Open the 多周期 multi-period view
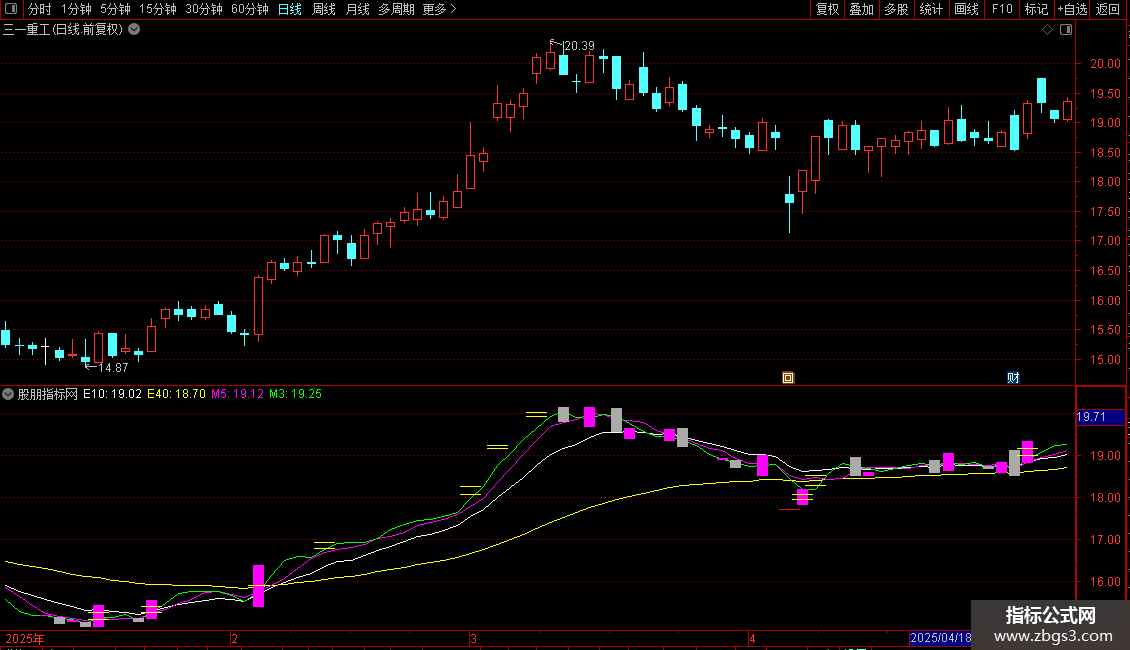 click(396, 9)
